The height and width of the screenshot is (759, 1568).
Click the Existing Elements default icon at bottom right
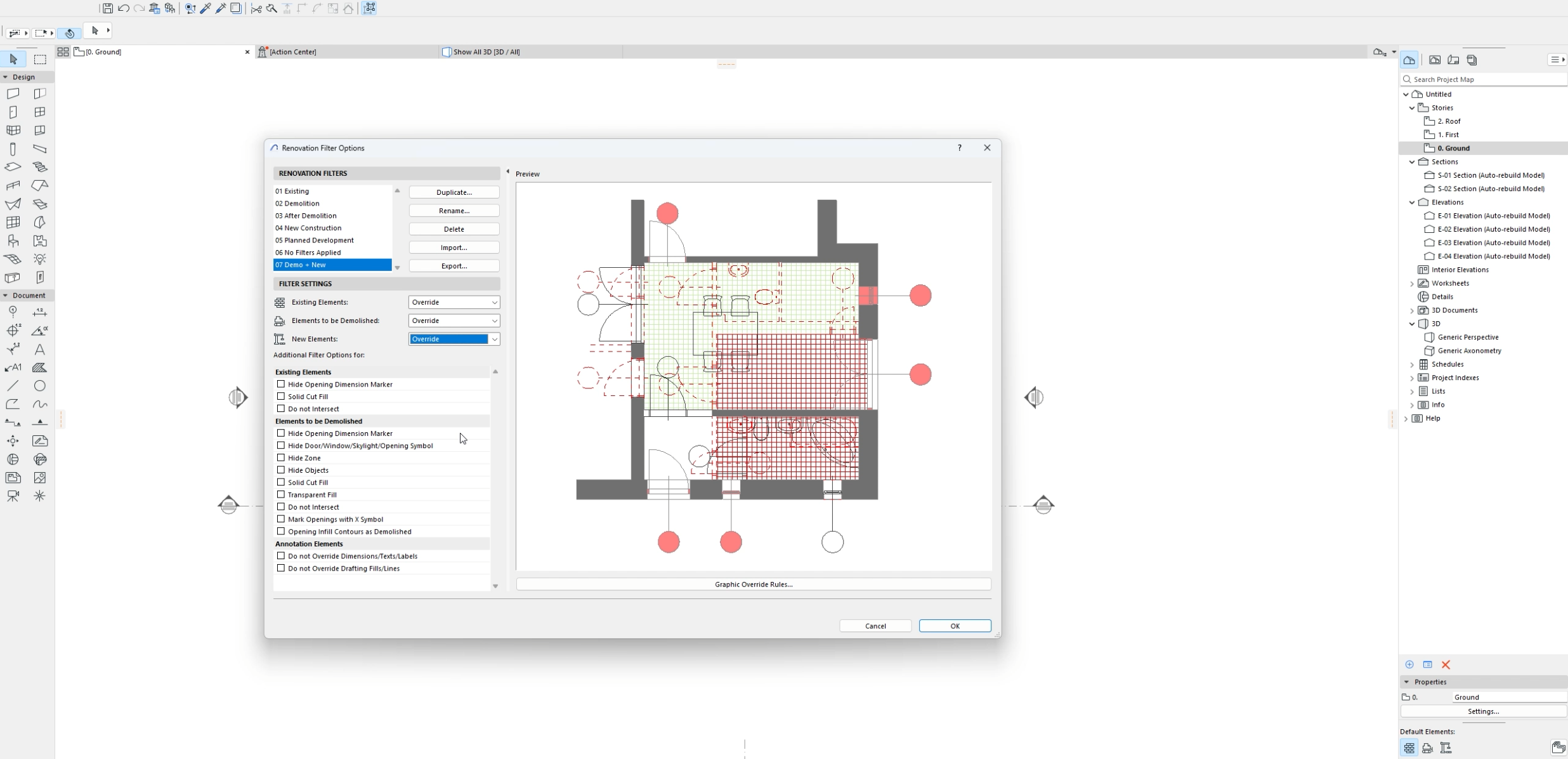click(1409, 748)
